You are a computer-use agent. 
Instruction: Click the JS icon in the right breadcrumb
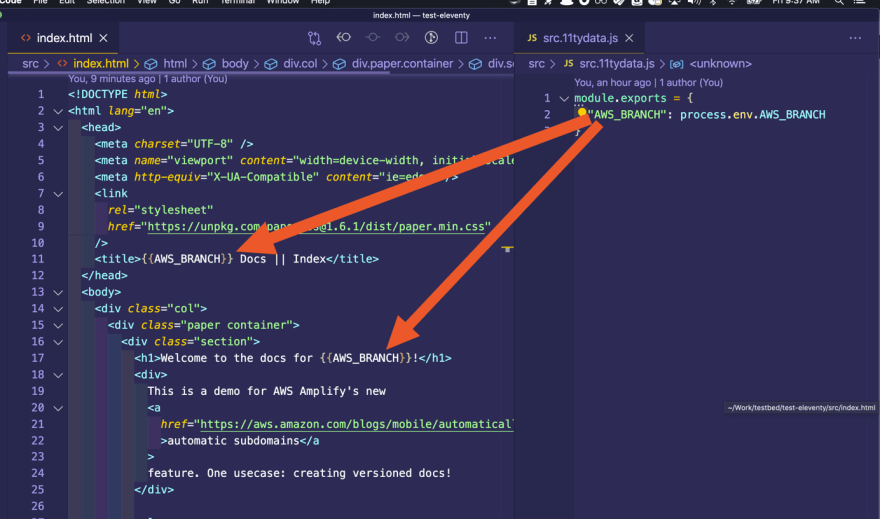(x=569, y=63)
